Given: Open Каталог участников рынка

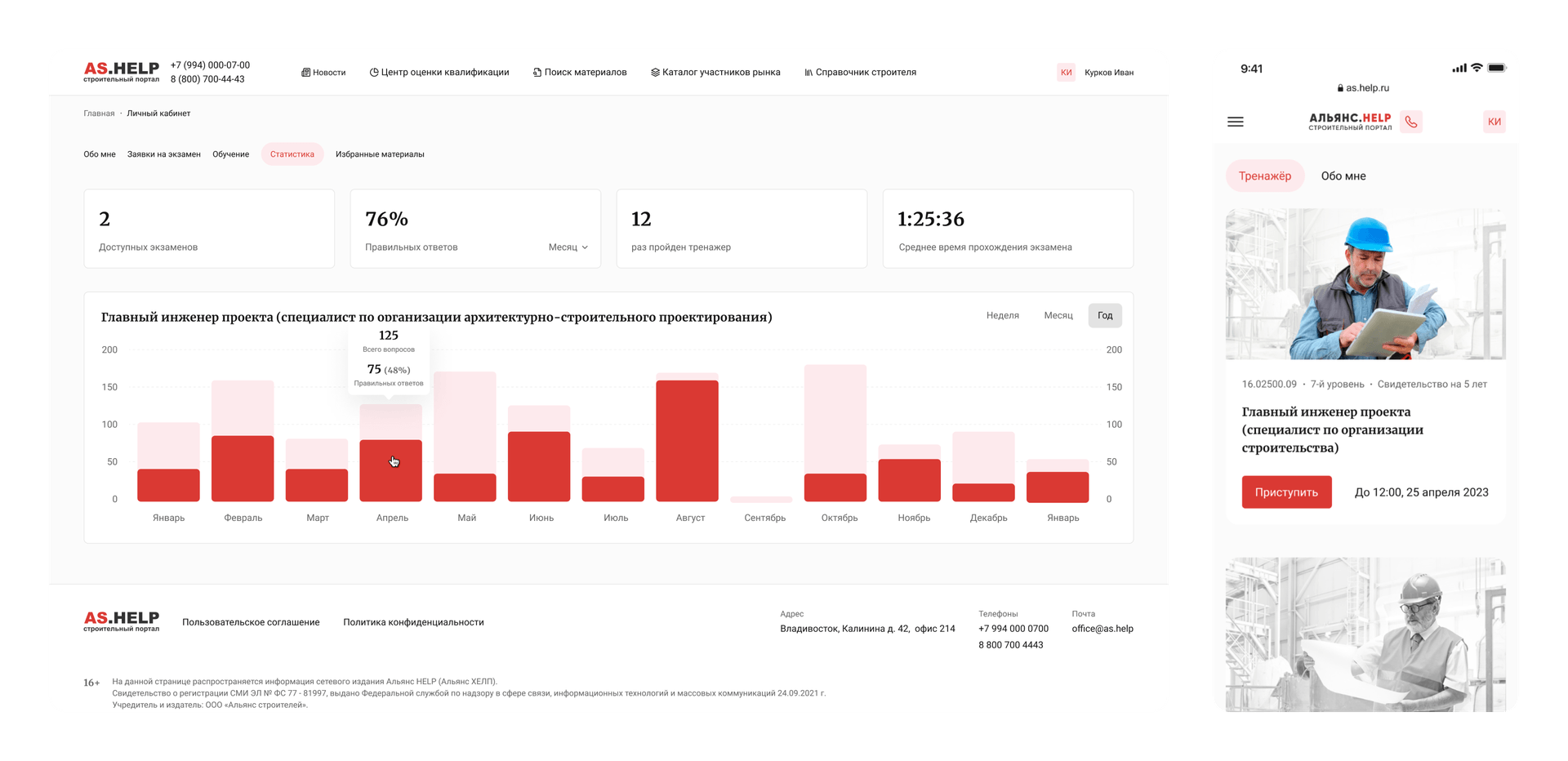Looking at the screenshot, I should [715, 73].
